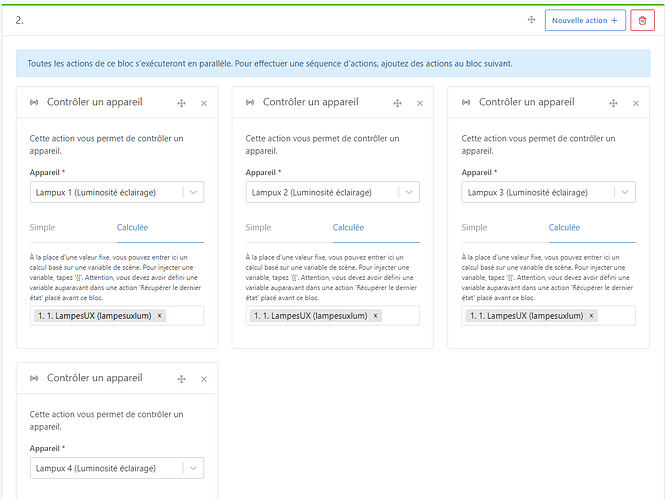The image size is (665, 500).
Task: Select Calculée tab in Lampux 3 card
Action: point(565,228)
